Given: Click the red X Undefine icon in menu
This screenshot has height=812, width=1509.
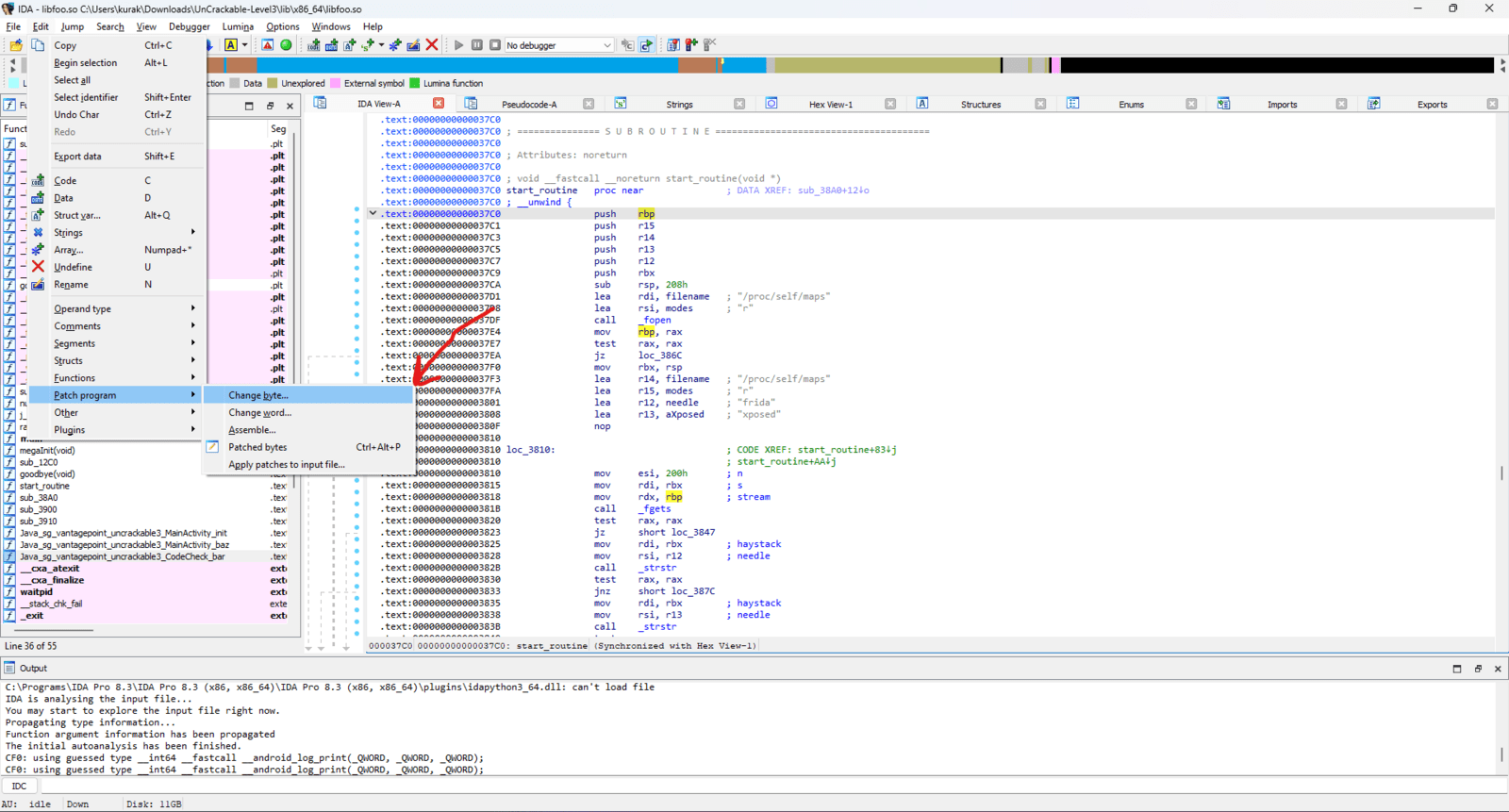Looking at the screenshot, I should click(38, 267).
